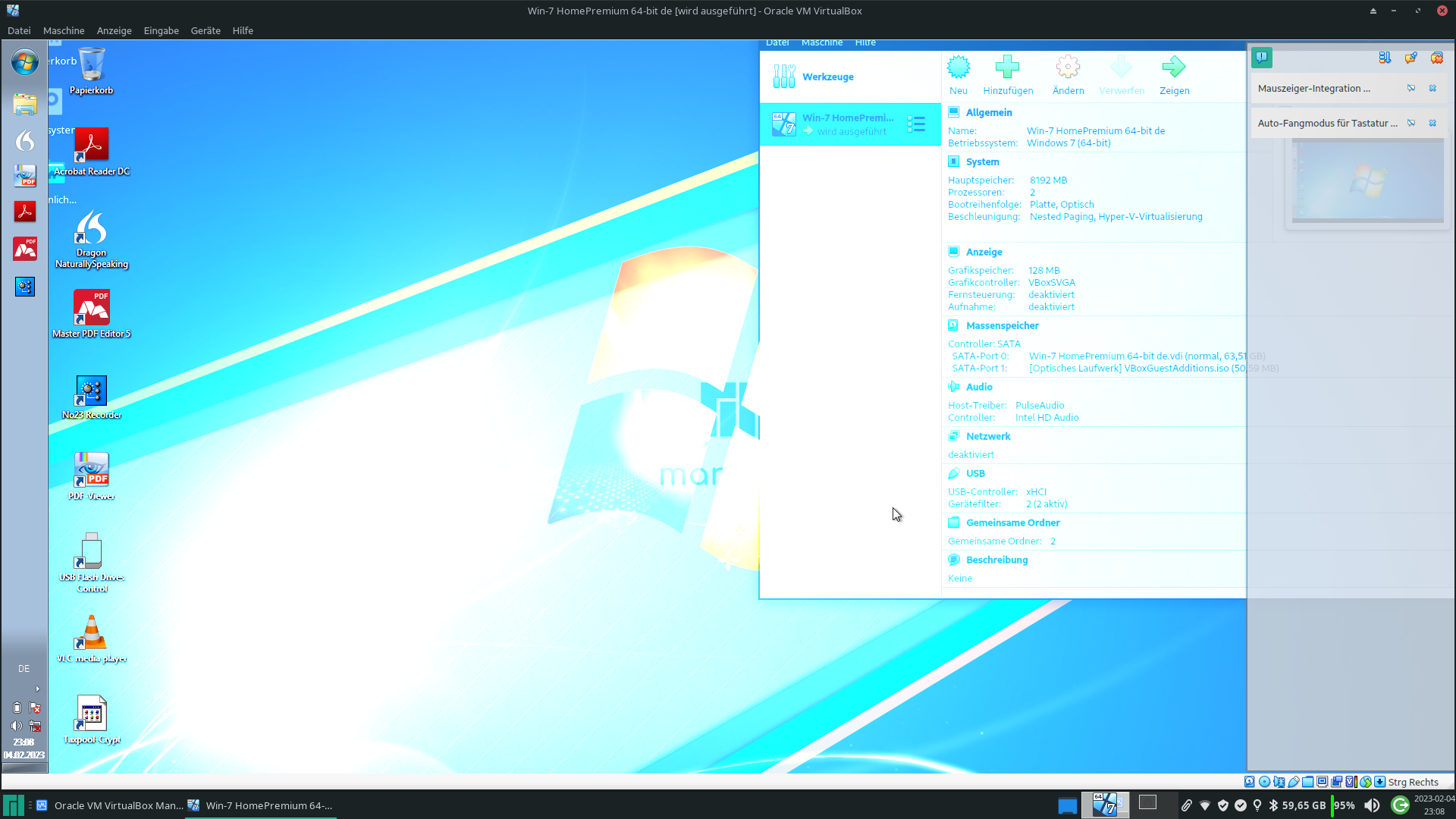Click the optical drive status icon
This screenshot has height=819, width=1456.
[1264, 782]
